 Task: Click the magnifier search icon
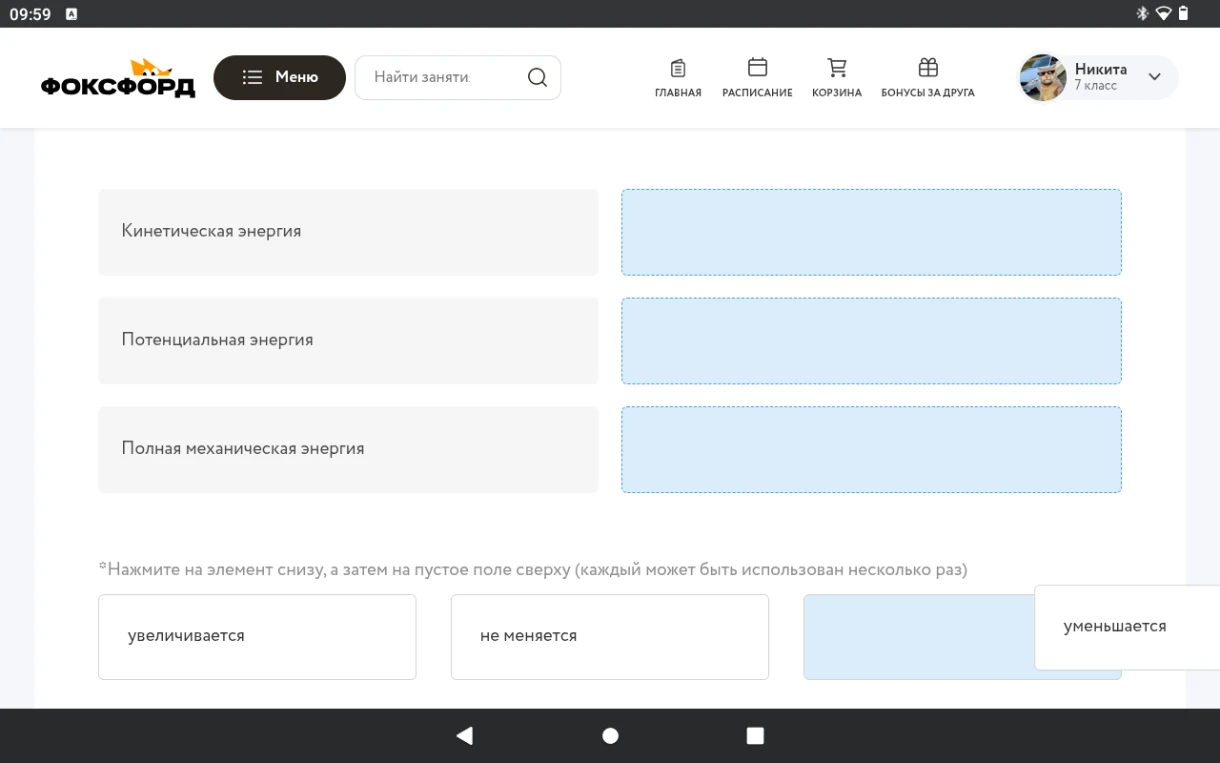tap(537, 77)
